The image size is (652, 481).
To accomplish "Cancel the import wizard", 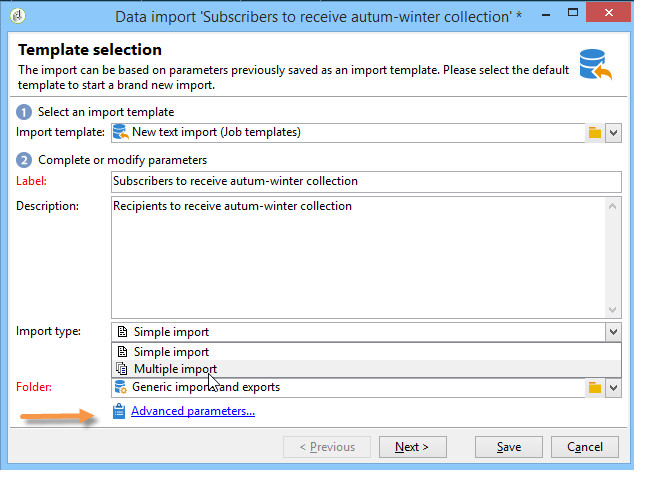I will point(585,447).
